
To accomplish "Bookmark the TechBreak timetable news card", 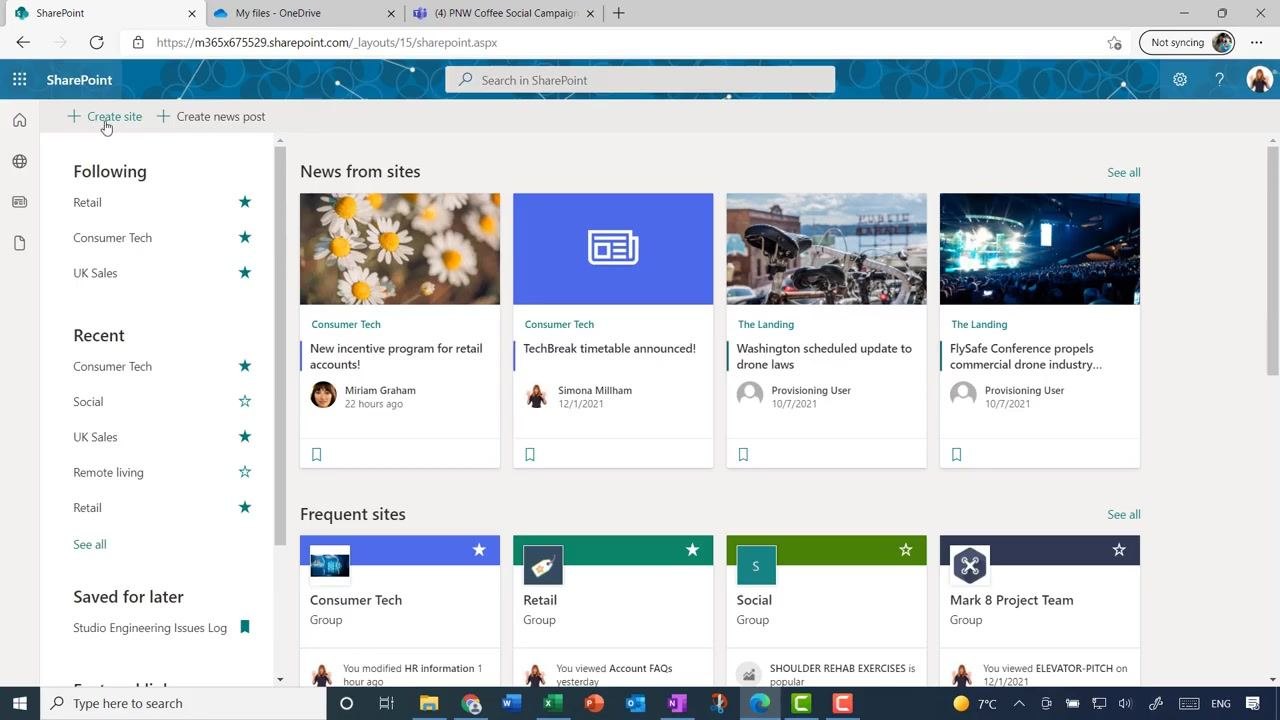I will [x=530, y=454].
